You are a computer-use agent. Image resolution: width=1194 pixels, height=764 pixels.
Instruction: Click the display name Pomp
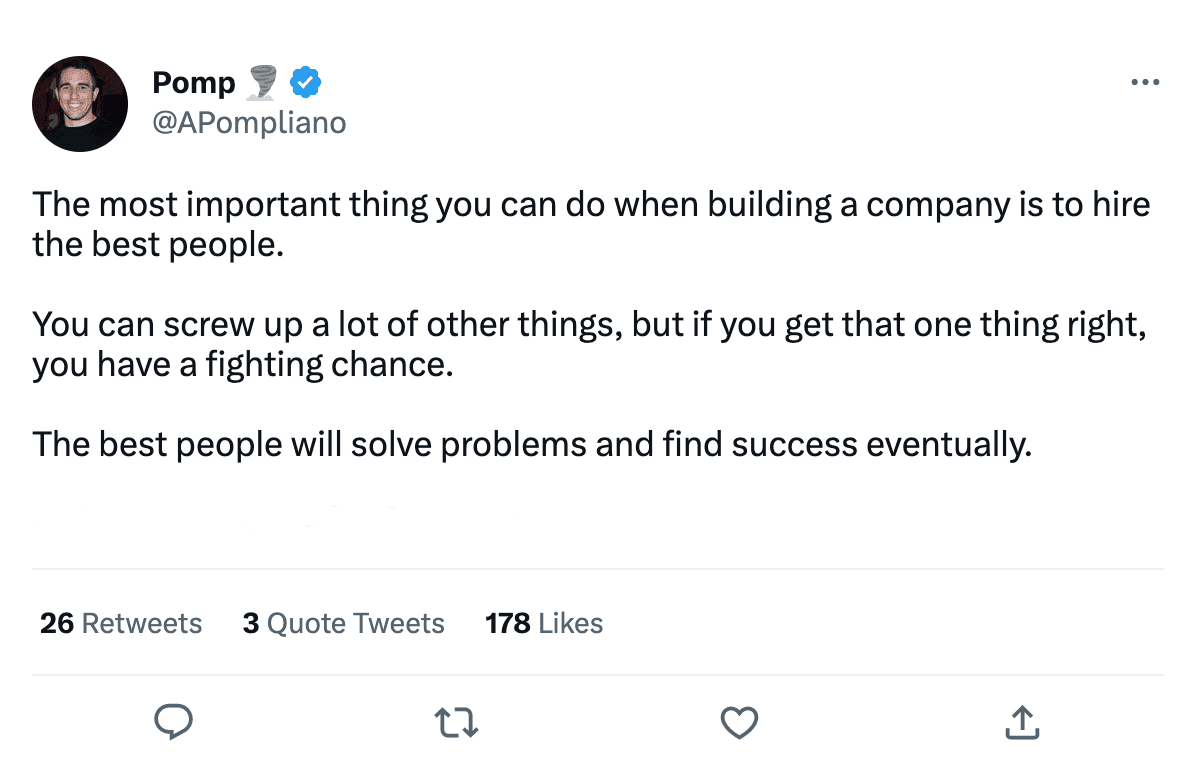tap(194, 83)
